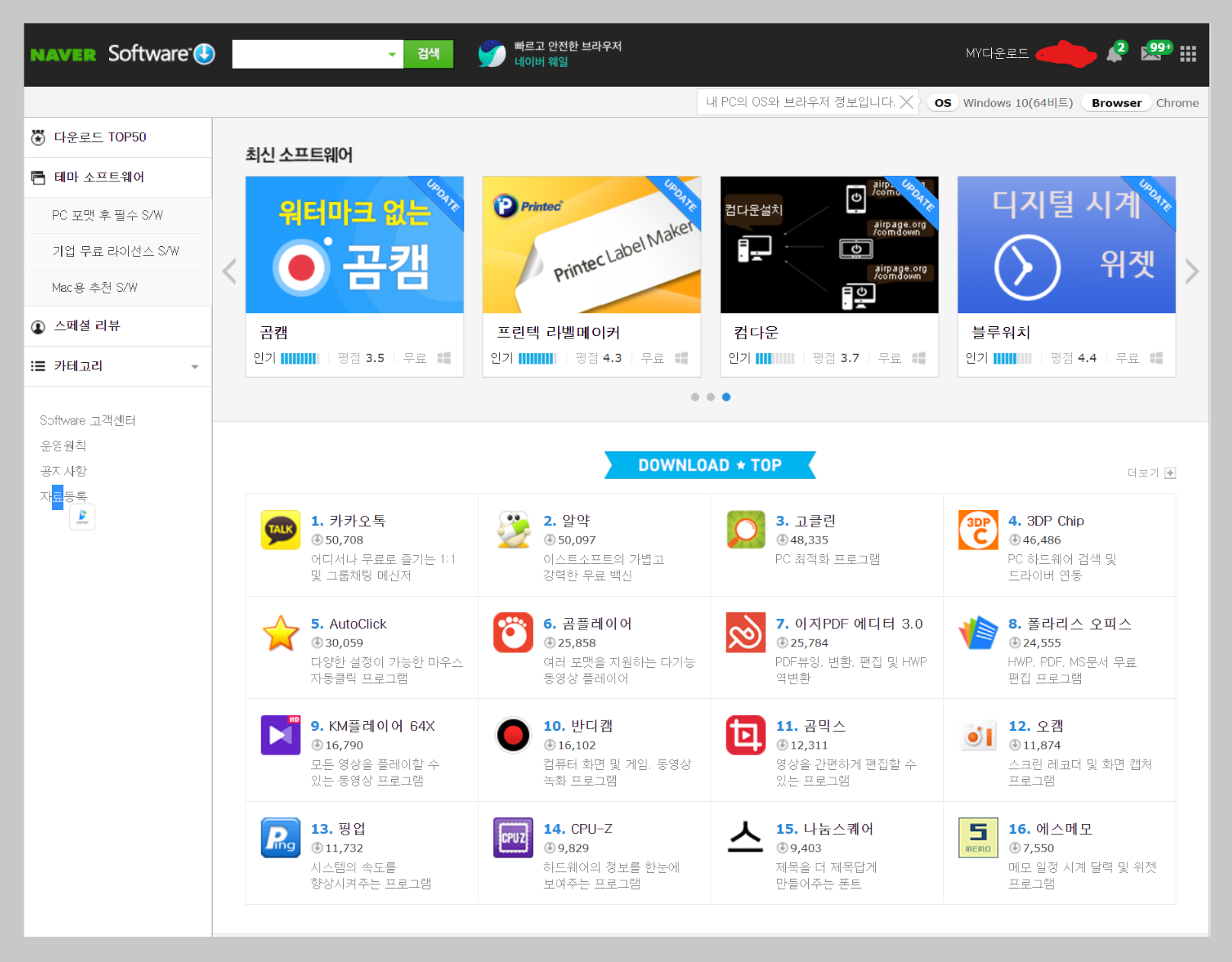Click the small file icon below 자료등록
This screenshot has height=962, width=1232.
click(x=82, y=517)
